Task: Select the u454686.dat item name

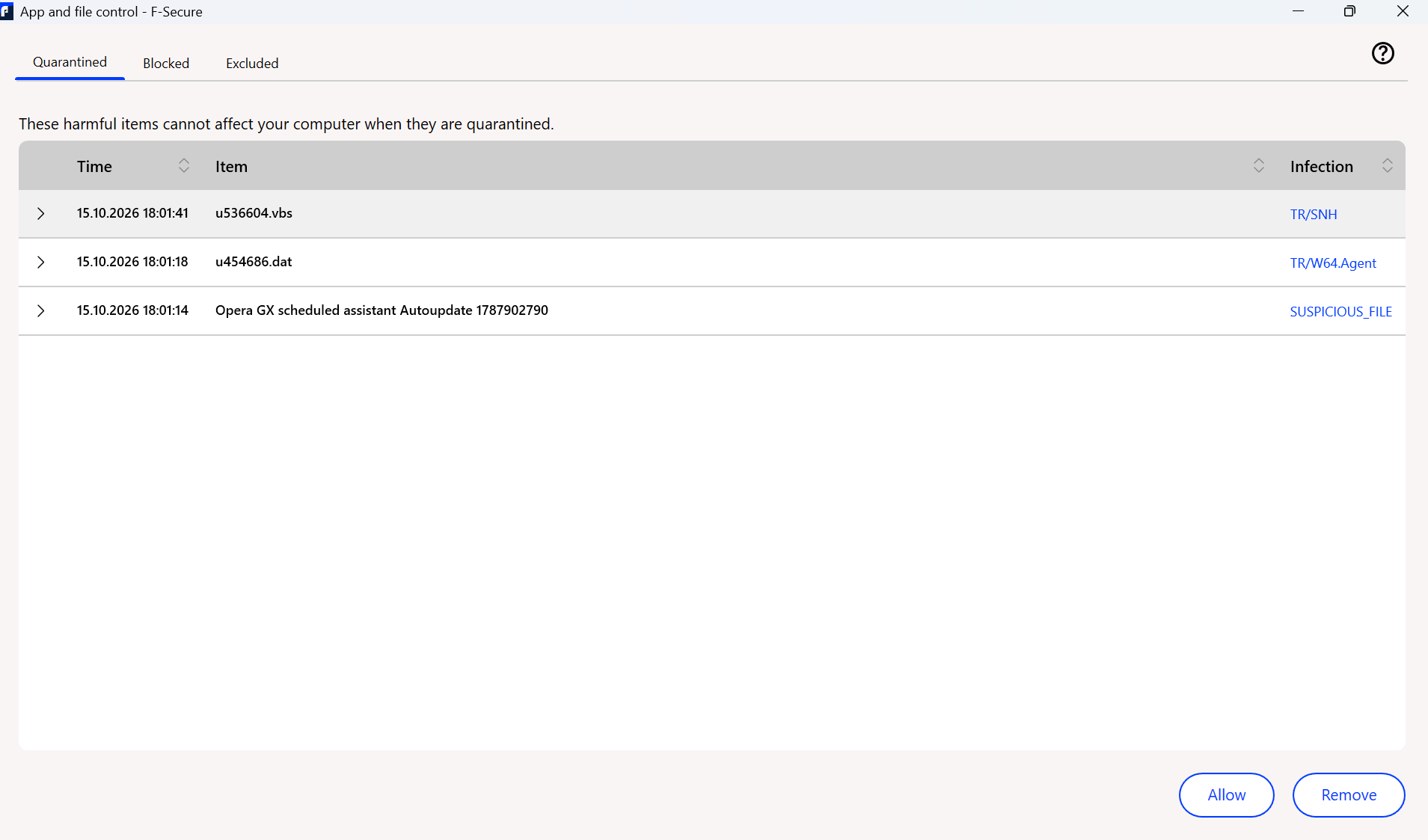Action: pos(254,262)
